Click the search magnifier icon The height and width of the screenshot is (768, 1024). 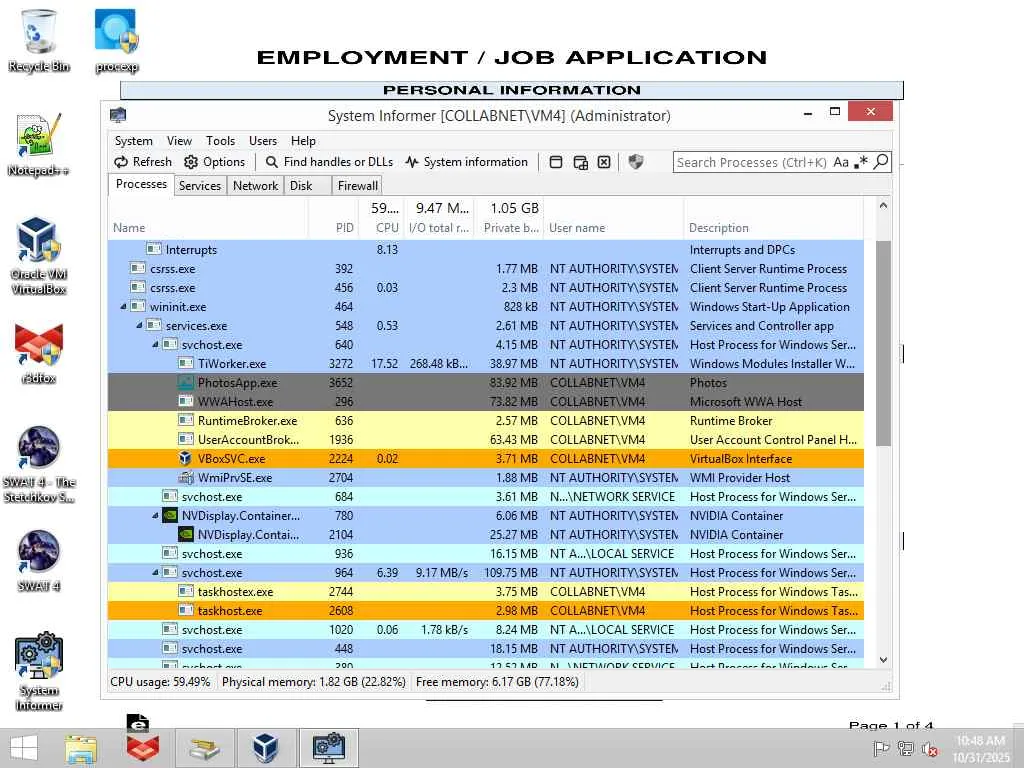pos(881,161)
